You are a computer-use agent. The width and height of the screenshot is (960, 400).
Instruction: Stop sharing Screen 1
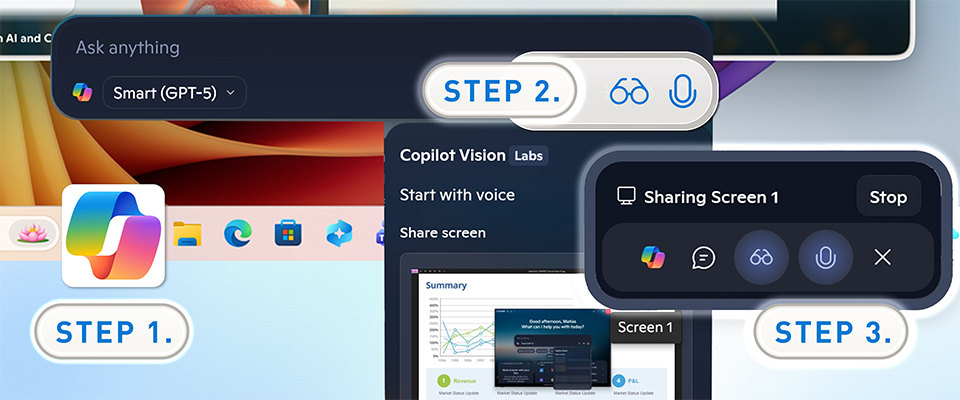[888, 197]
